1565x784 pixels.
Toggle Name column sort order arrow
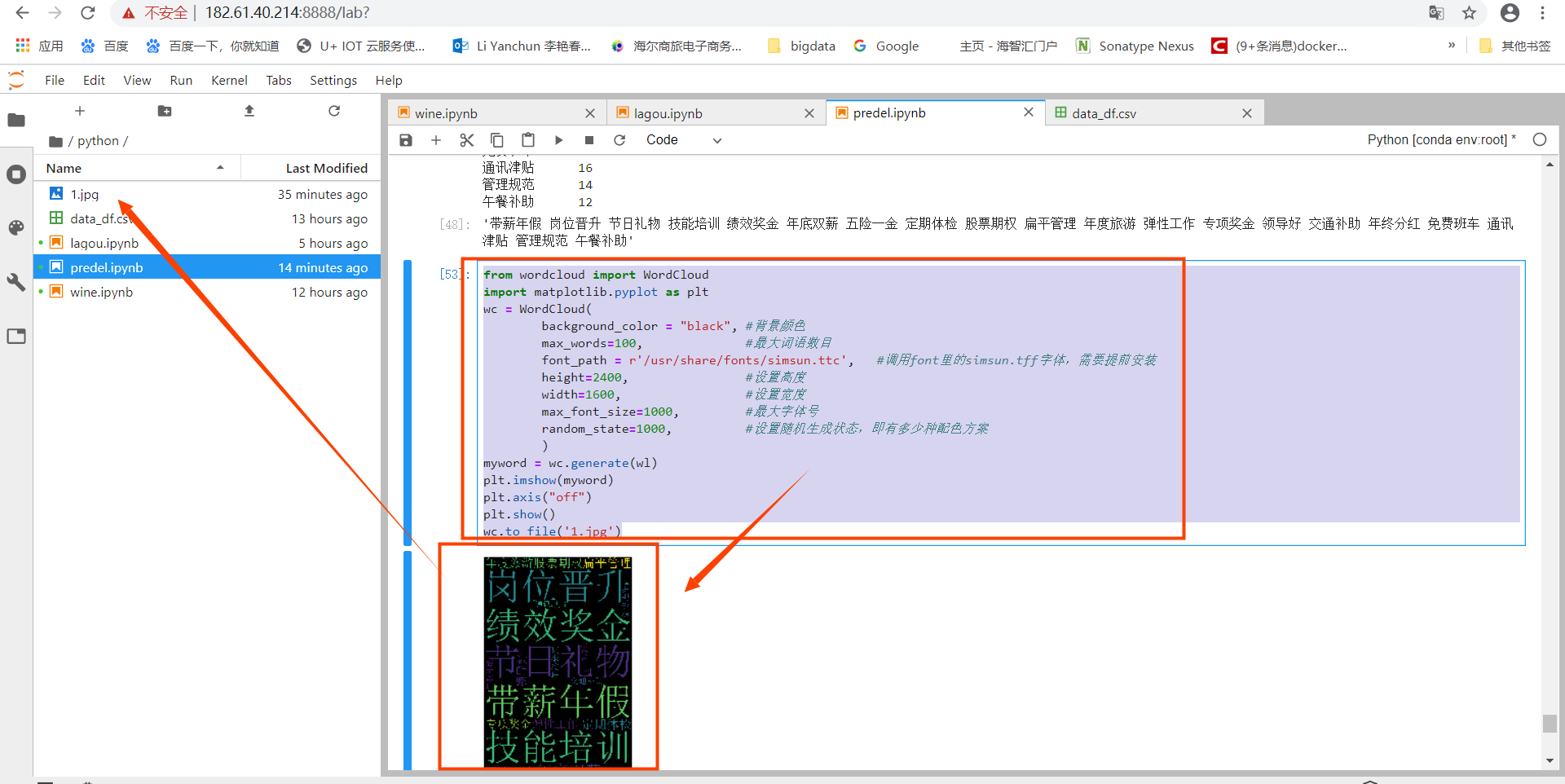tap(219, 168)
